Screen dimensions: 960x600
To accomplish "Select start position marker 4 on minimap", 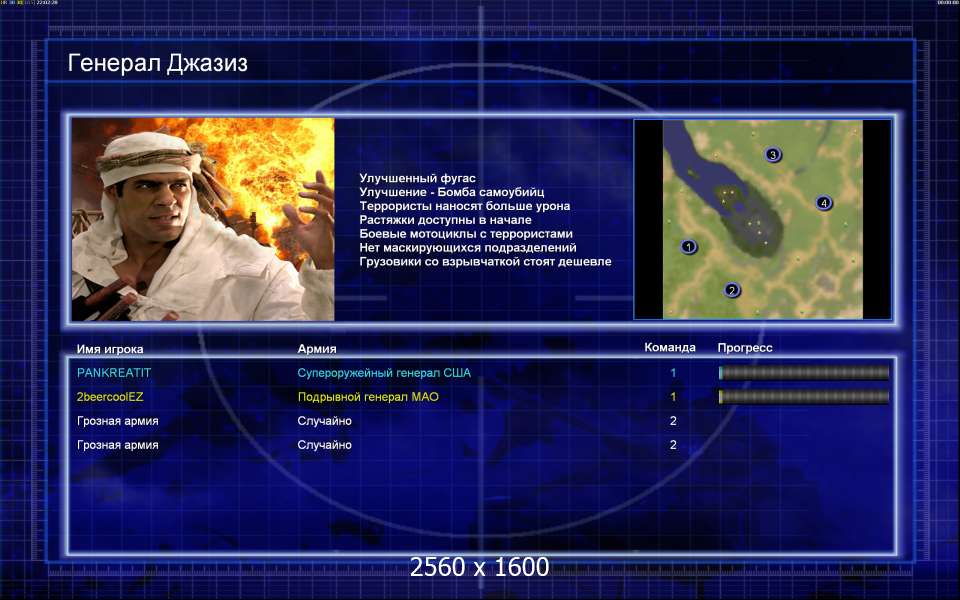I will coord(823,203).
